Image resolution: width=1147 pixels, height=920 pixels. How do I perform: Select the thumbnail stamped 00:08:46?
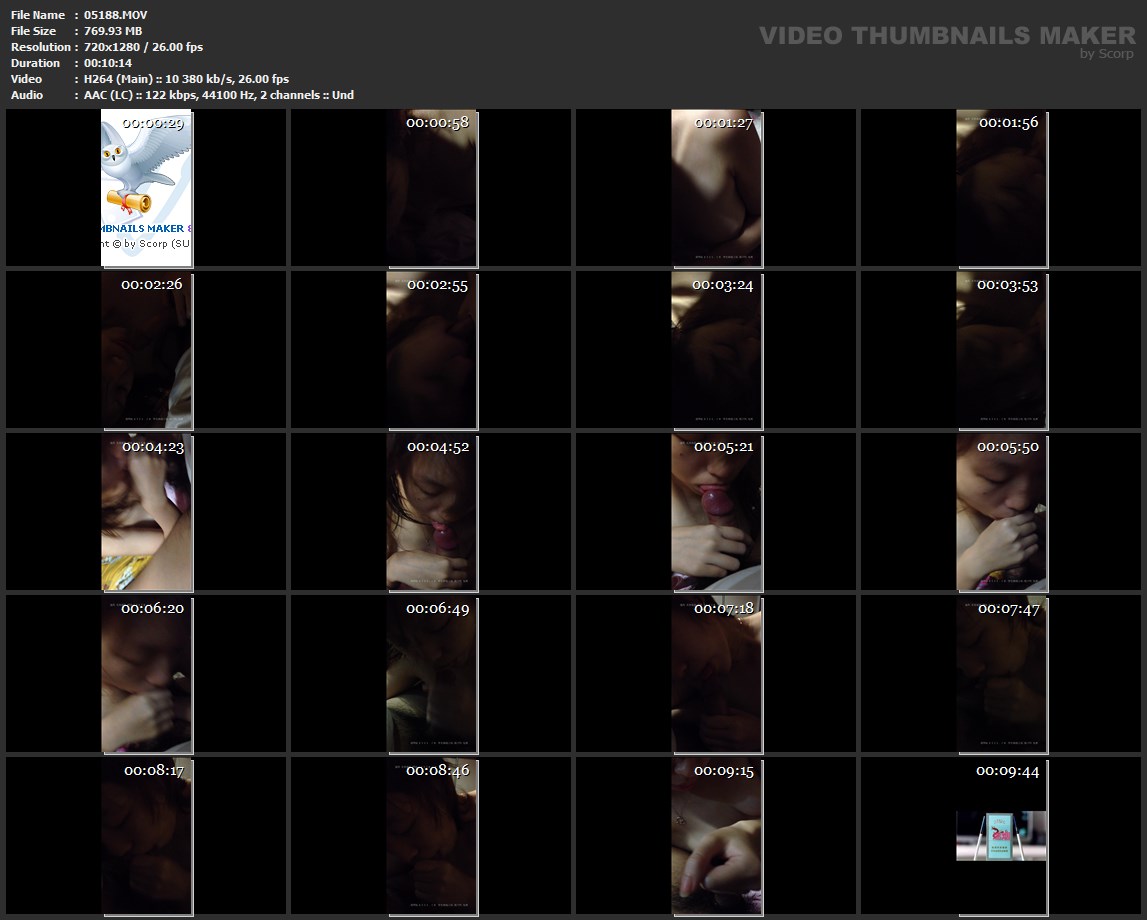click(432, 836)
